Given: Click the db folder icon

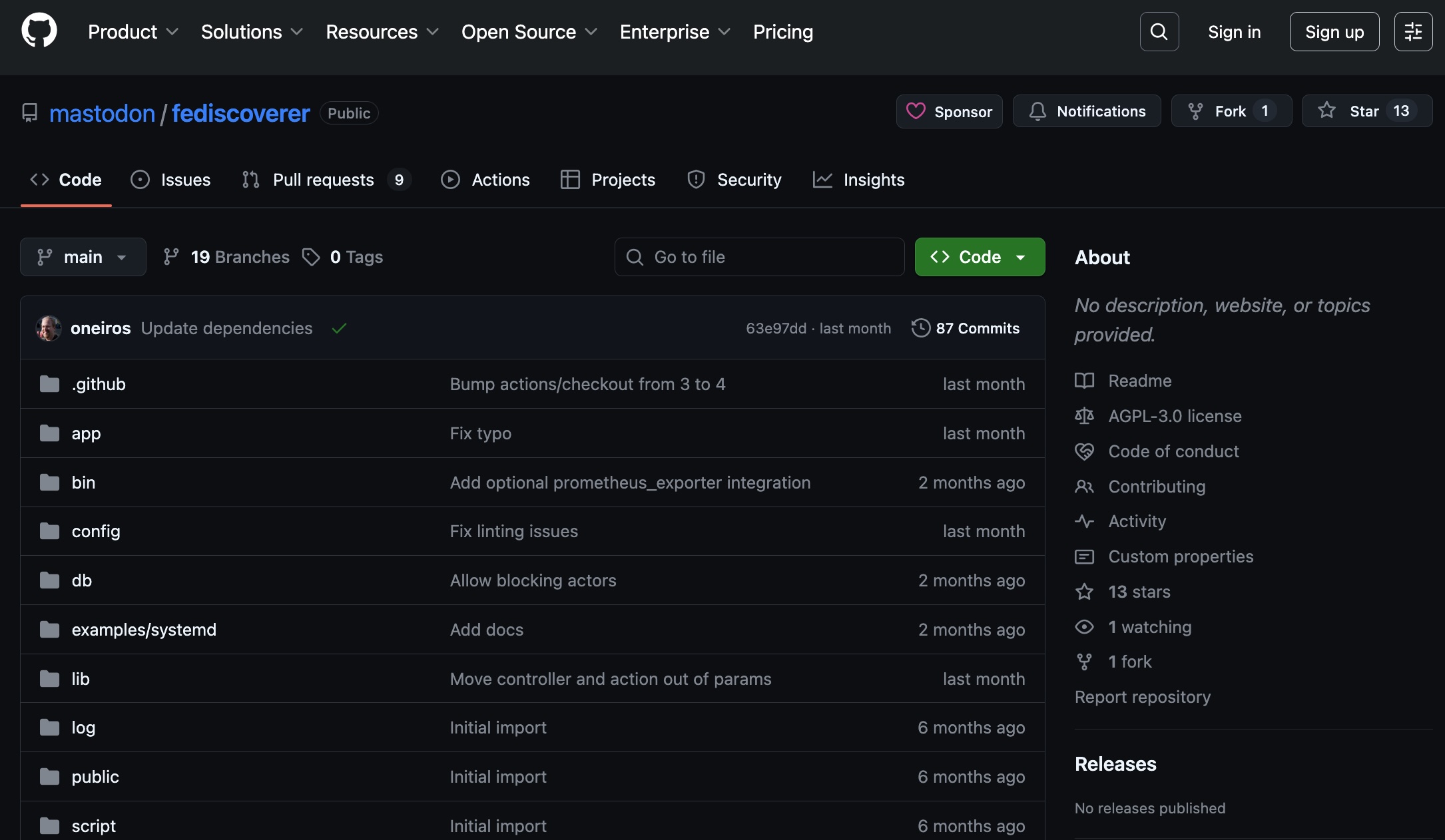Looking at the screenshot, I should [49, 580].
